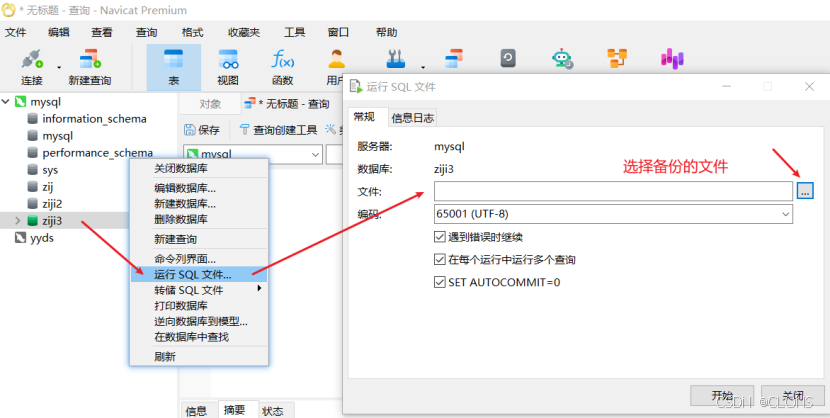Click the 保存 button in query toolbar

click(202, 130)
